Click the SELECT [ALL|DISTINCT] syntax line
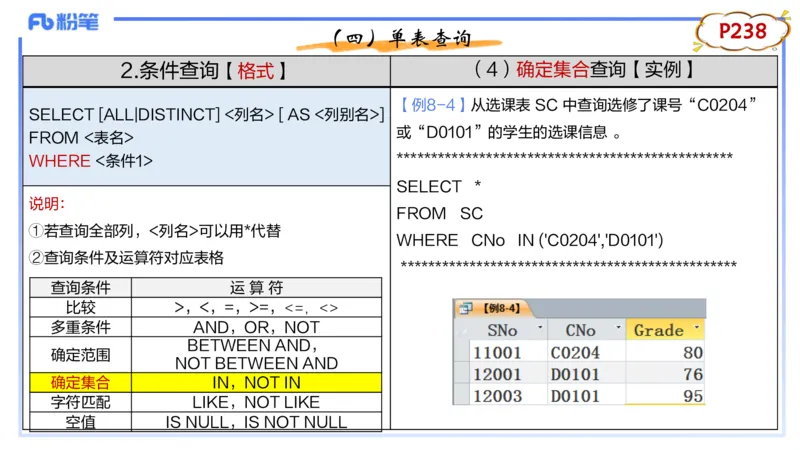 pyautogui.click(x=207, y=114)
